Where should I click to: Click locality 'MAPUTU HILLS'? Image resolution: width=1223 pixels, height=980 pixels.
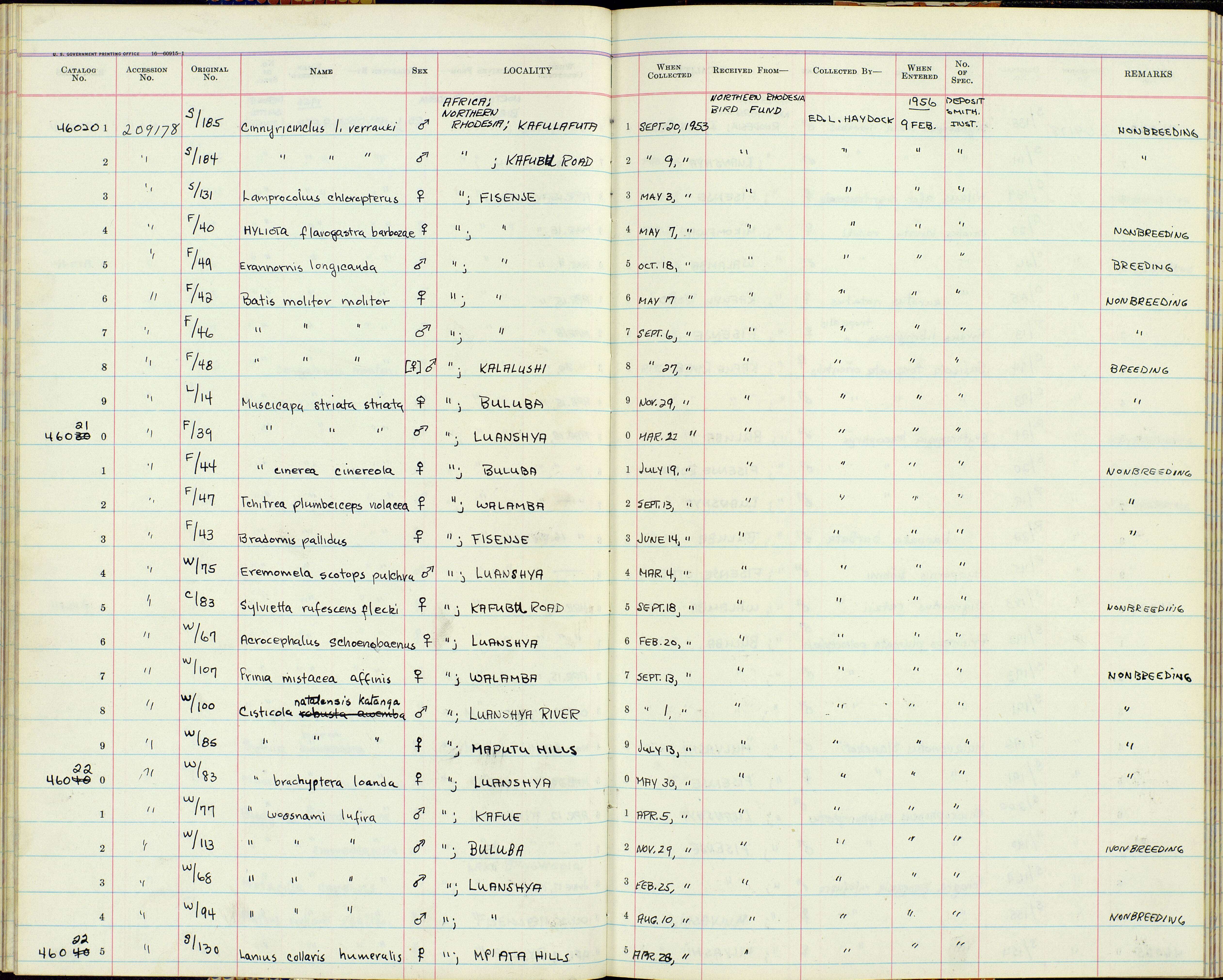524,750
